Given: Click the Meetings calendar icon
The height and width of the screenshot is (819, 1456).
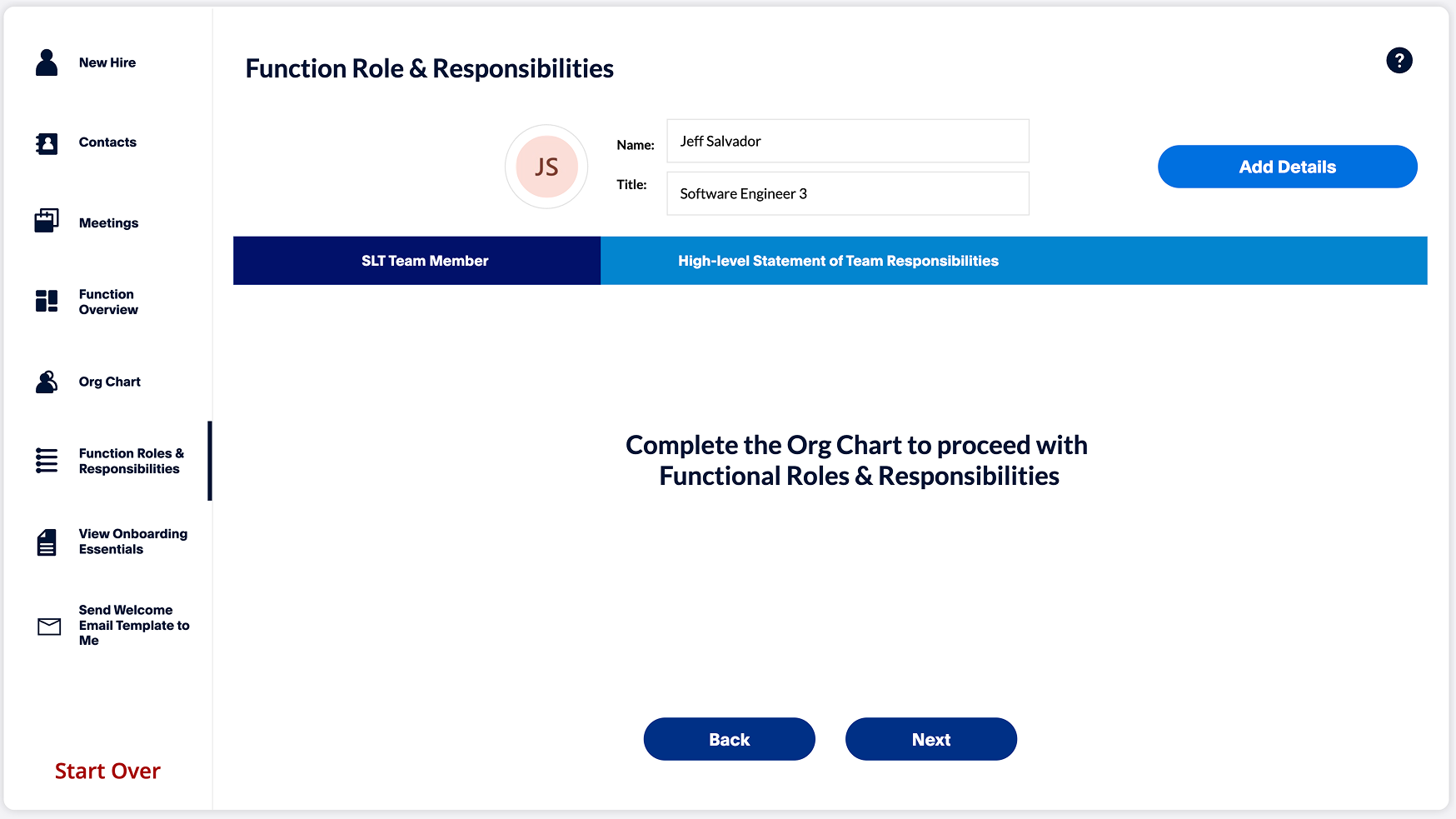Looking at the screenshot, I should click(x=47, y=221).
